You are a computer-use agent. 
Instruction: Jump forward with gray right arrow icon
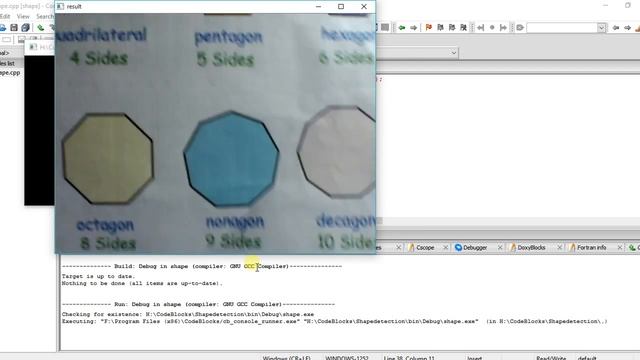tap(413, 27)
